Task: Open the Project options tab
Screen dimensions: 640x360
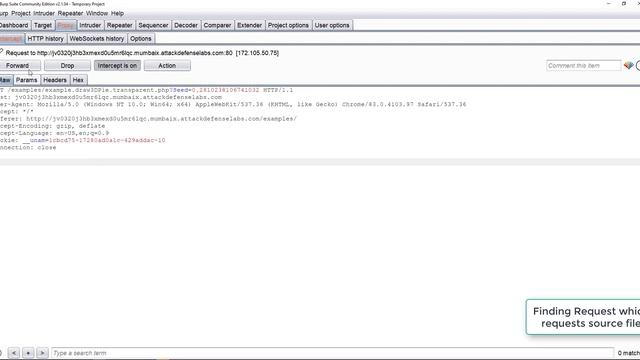Action: (x=288, y=25)
